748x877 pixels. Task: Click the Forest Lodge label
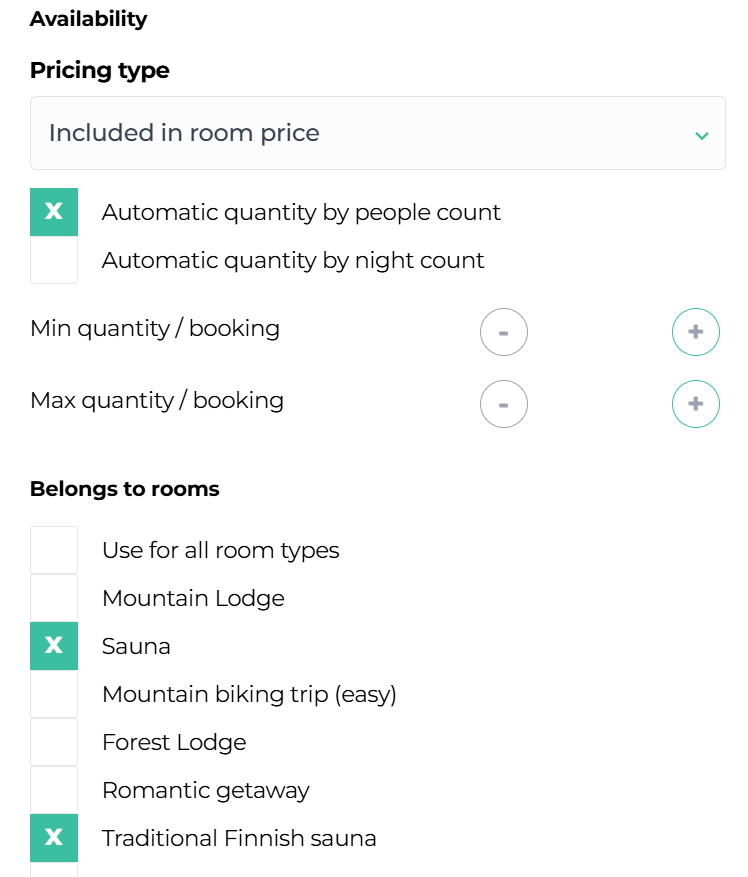coord(174,742)
